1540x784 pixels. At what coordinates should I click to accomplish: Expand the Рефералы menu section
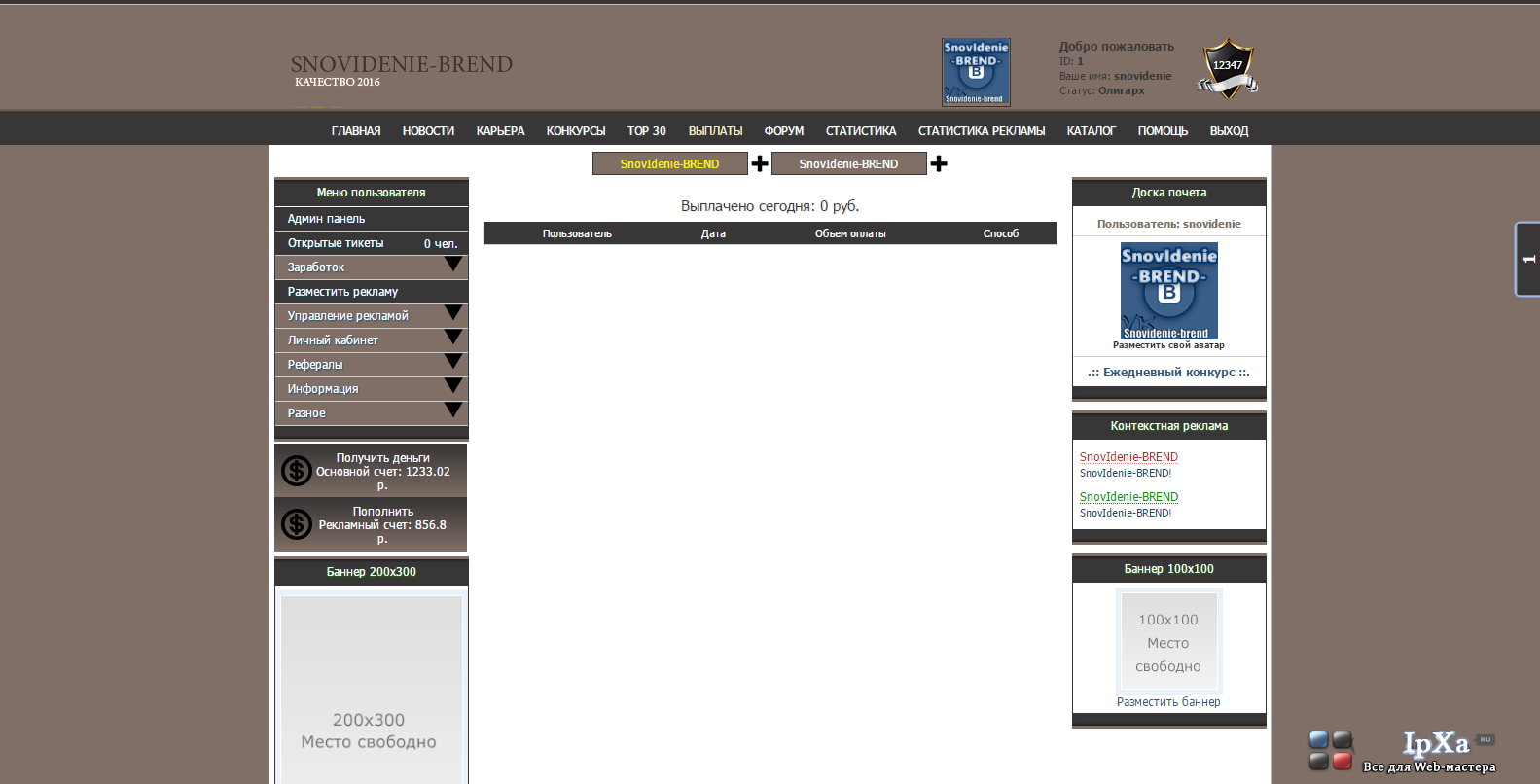coord(371,365)
